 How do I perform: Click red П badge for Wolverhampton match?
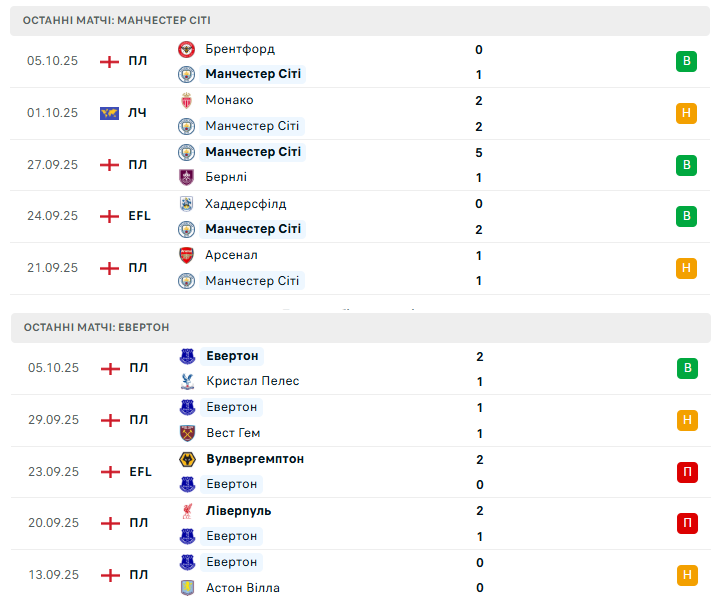[x=686, y=472]
